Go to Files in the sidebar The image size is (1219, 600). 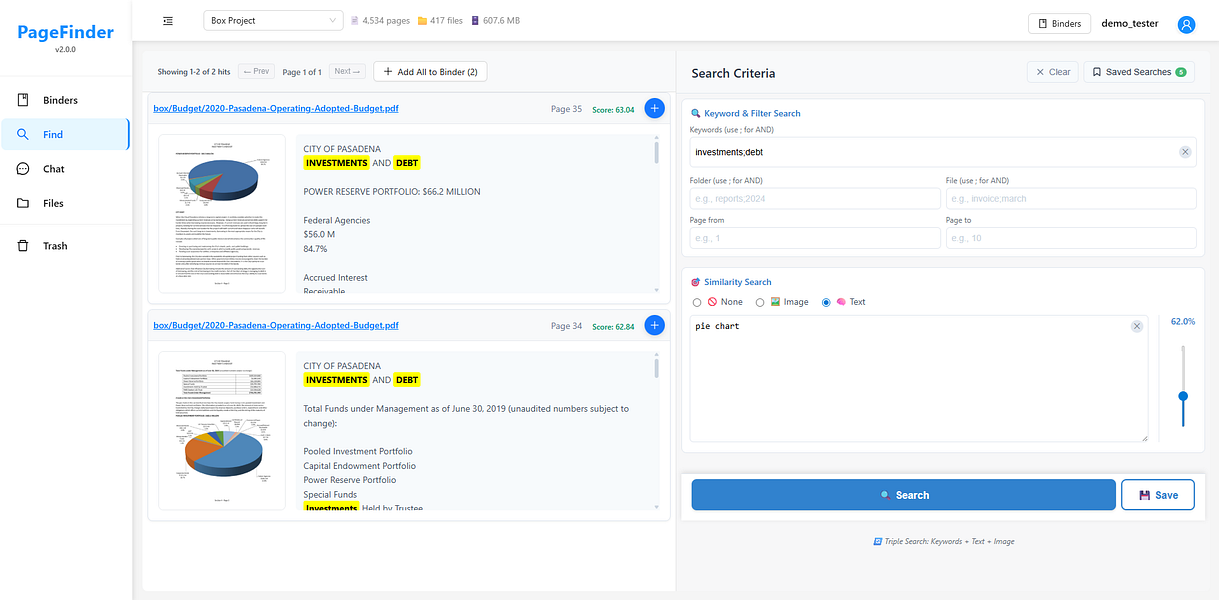click(66, 203)
